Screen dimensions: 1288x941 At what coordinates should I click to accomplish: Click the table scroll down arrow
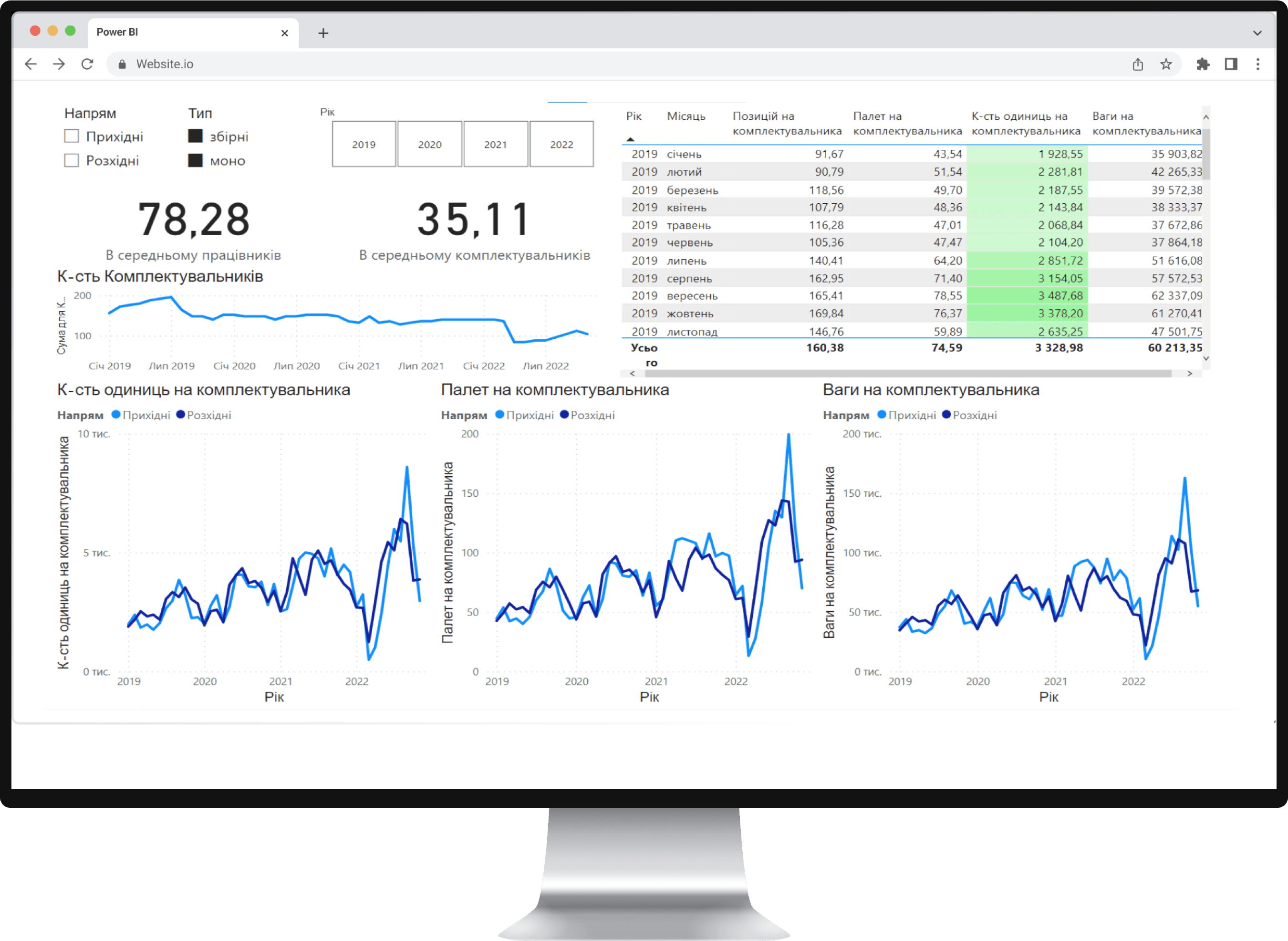[1206, 358]
